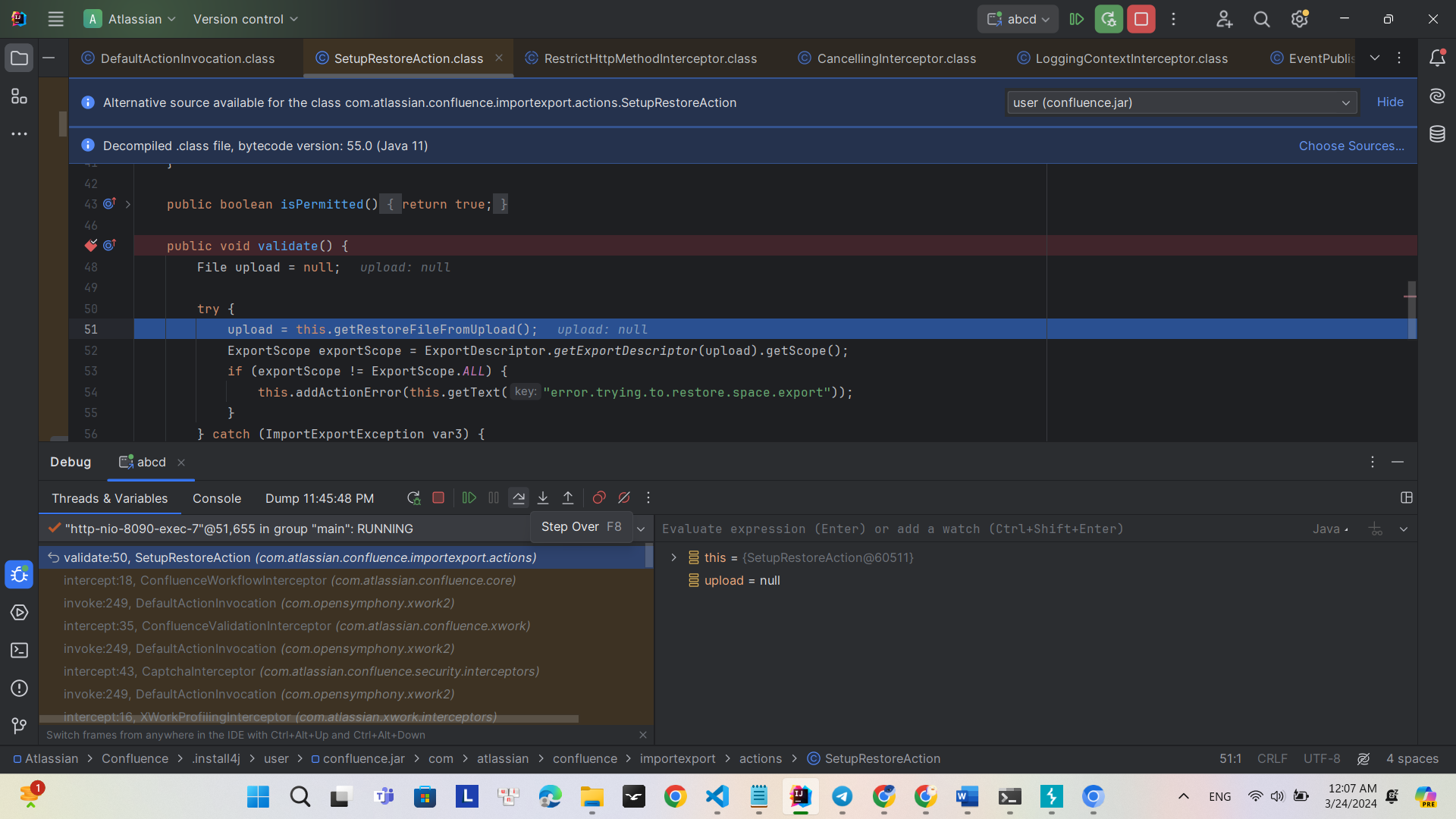Viewport: 1456px width, 819px height.
Task: Open Search Everywhere magnifier icon
Action: [x=1262, y=19]
